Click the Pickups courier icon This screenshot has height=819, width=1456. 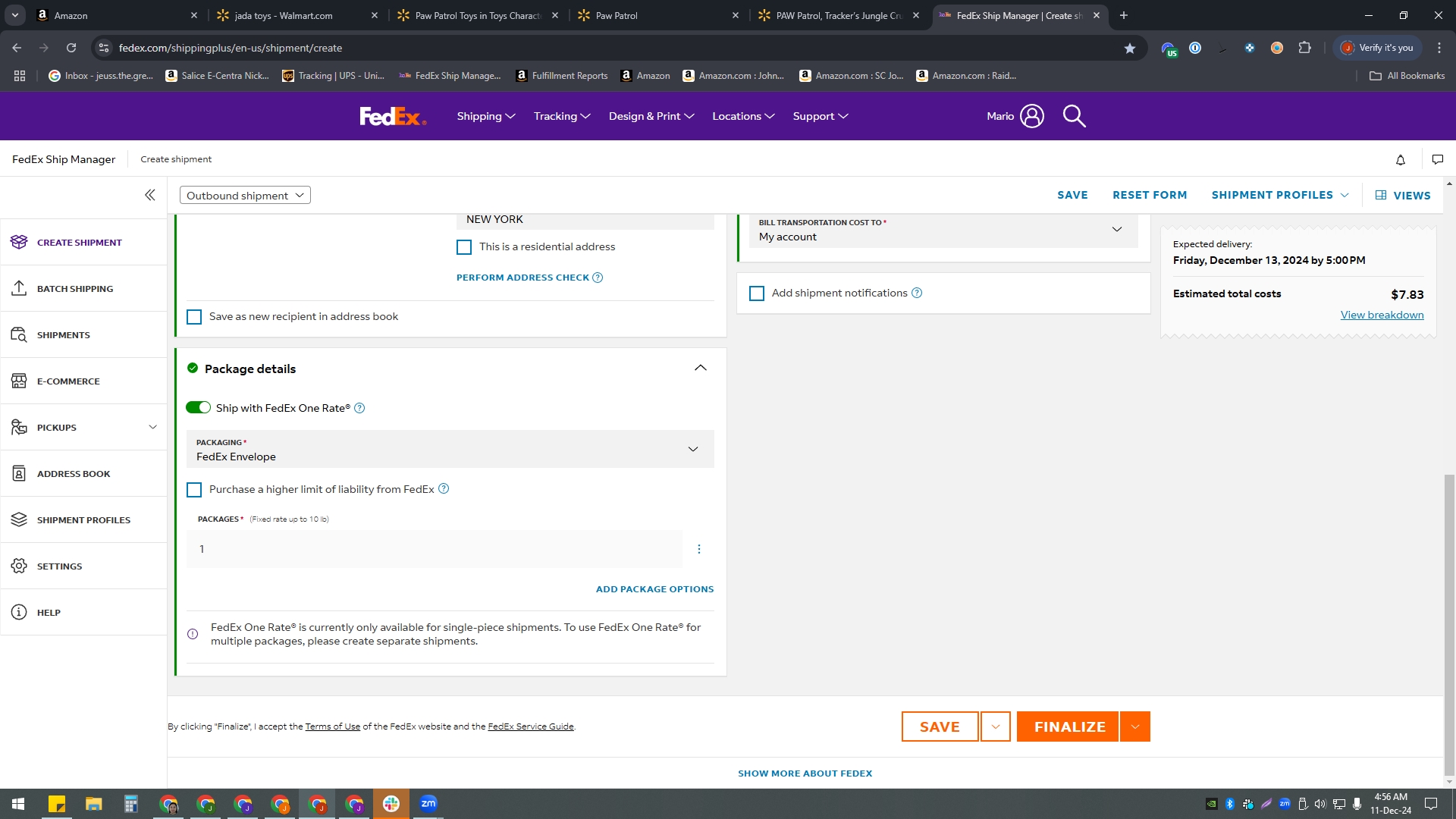tap(19, 427)
